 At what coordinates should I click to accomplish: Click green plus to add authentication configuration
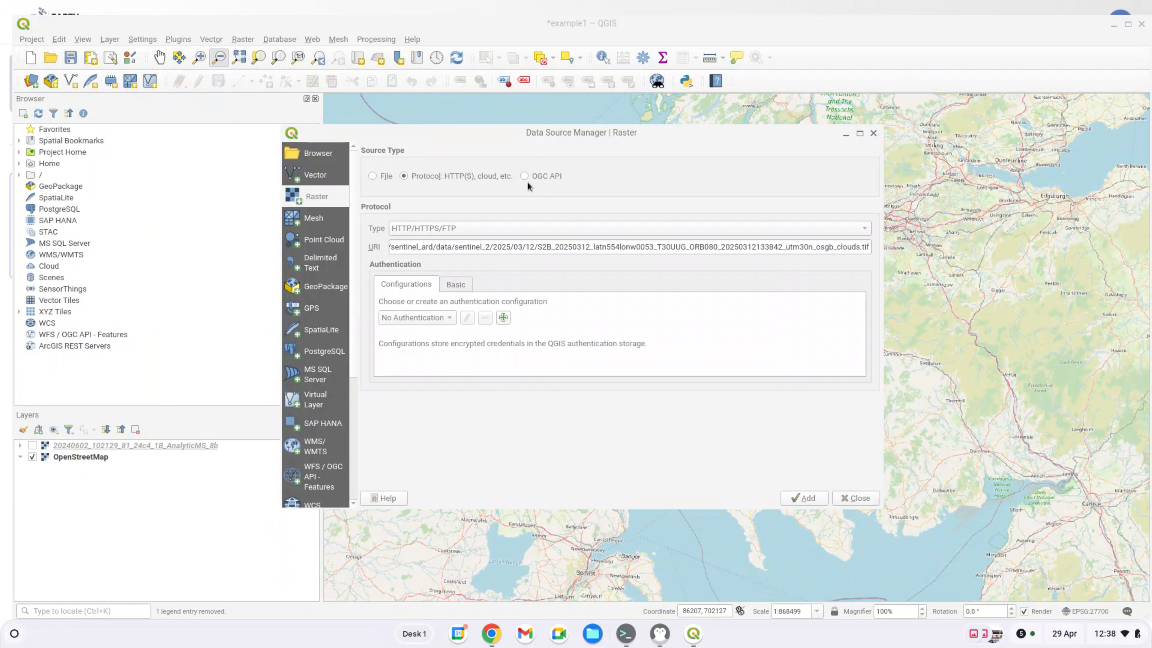(503, 318)
